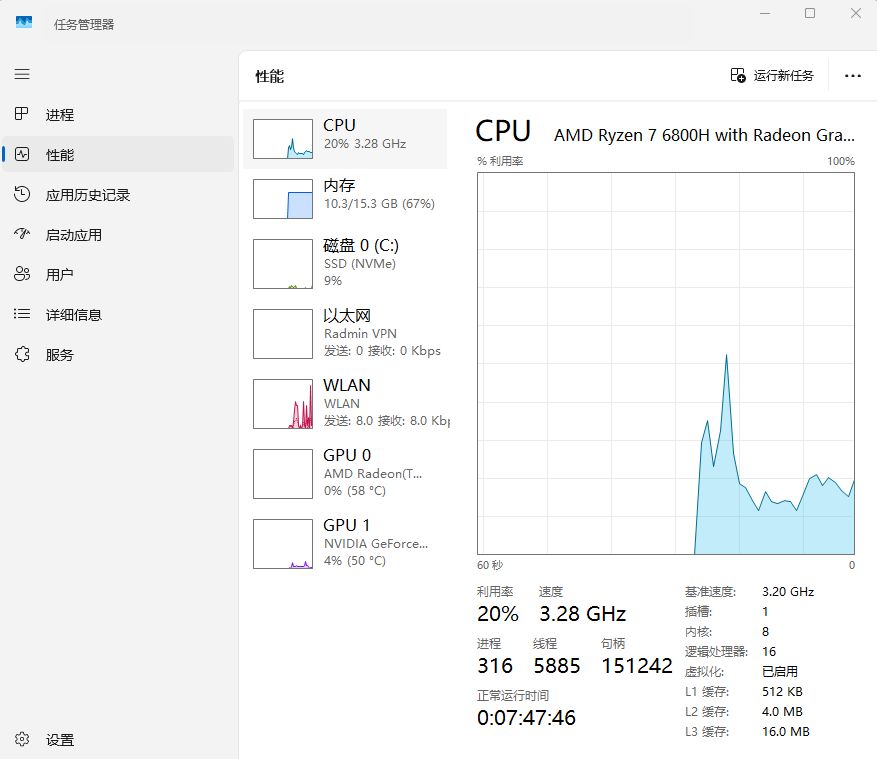Viewport: 877px width, 759px height.
Task: Click the 运行新任务 icon
Action: 738,75
